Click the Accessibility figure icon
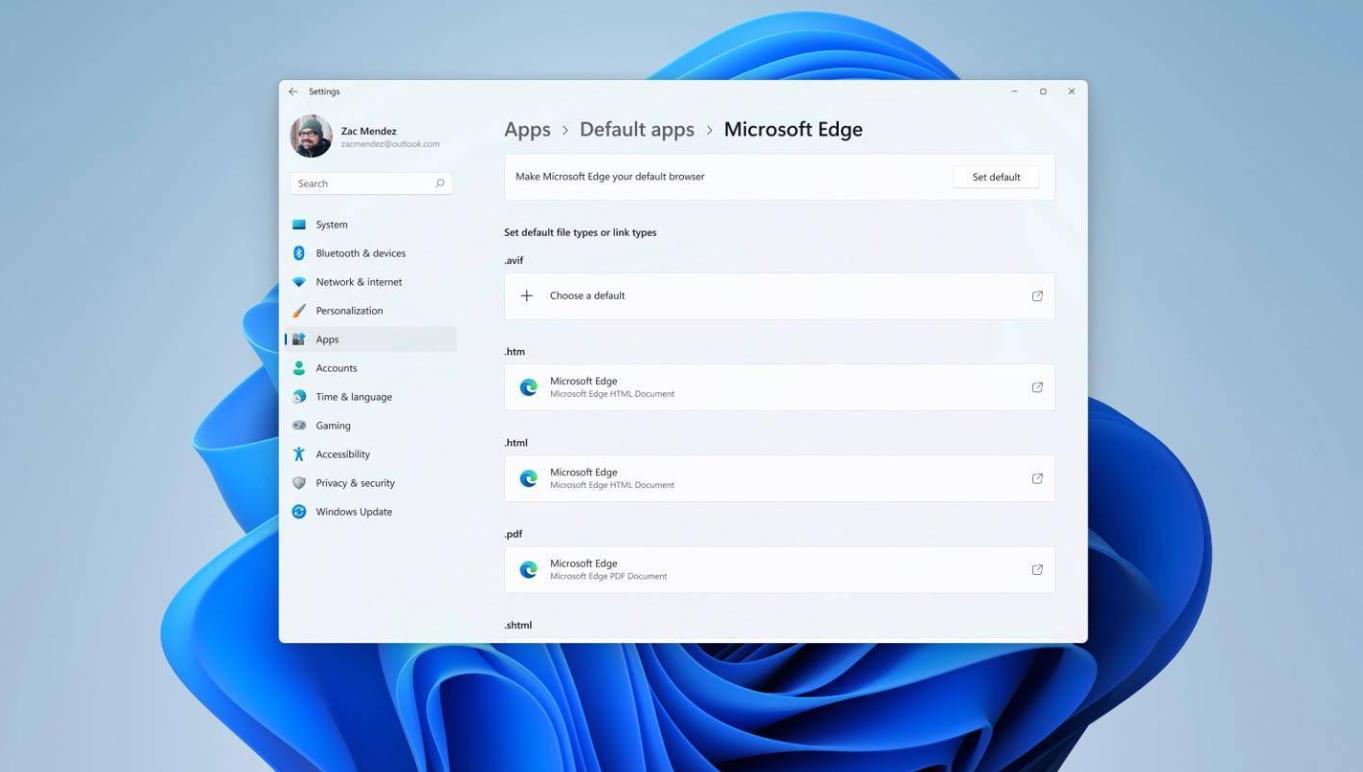1363x772 pixels. coord(299,454)
